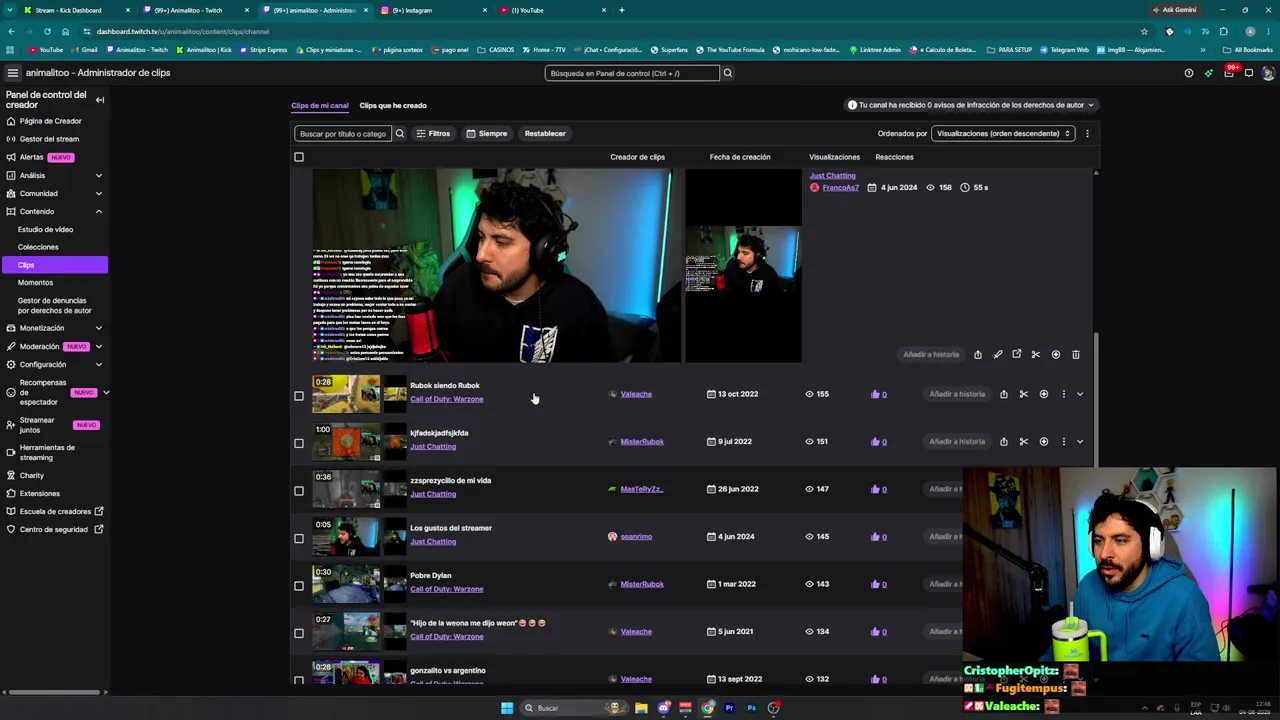The width and height of the screenshot is (1280, 720).
Task: Check the kjfadskjadfjskfda clip checkbox
Action: (299, 443)
